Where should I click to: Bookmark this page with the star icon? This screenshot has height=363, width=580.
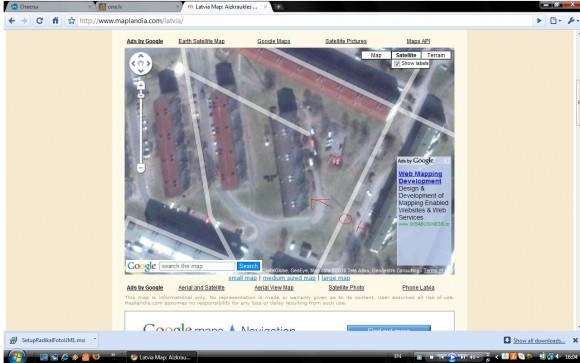[x=71, y=21]
